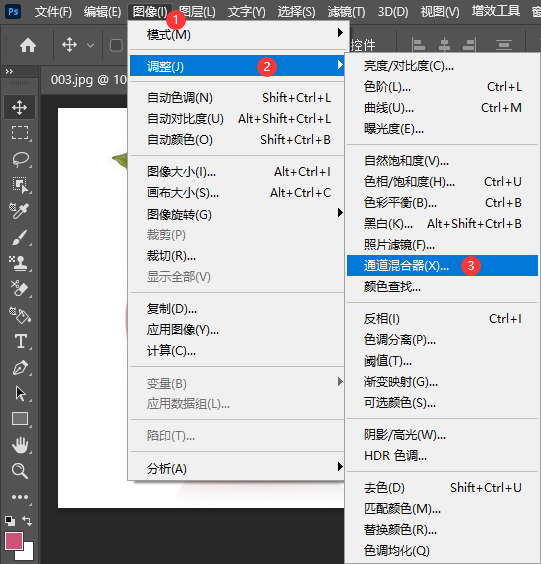Viewport: 541px width, 564px height.
Task: Open the move tool preset dropdown arrow
Action: click(x=91, y=46)
